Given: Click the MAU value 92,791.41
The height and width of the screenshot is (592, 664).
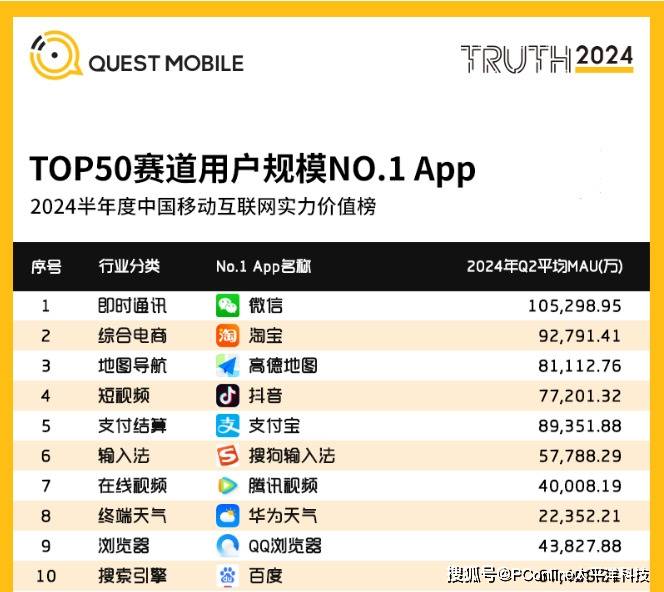Looking at the screenshot, I should point(580,336).
